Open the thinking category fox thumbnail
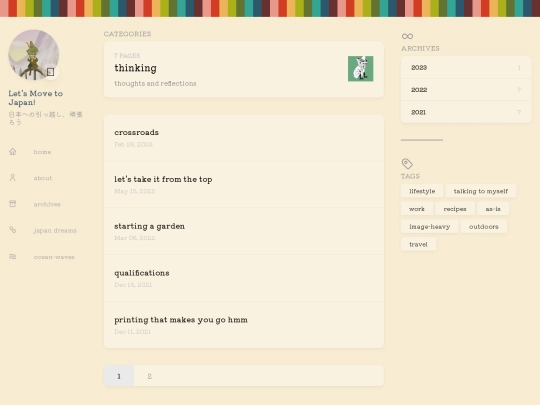540x405 pixels. 361,69
